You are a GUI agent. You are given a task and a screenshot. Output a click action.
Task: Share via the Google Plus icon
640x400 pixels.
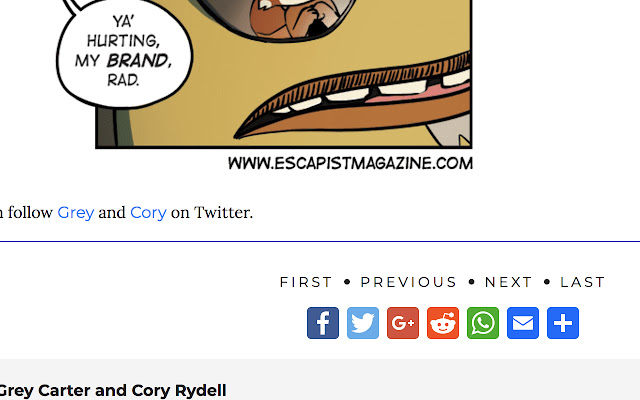pos(403,323)
